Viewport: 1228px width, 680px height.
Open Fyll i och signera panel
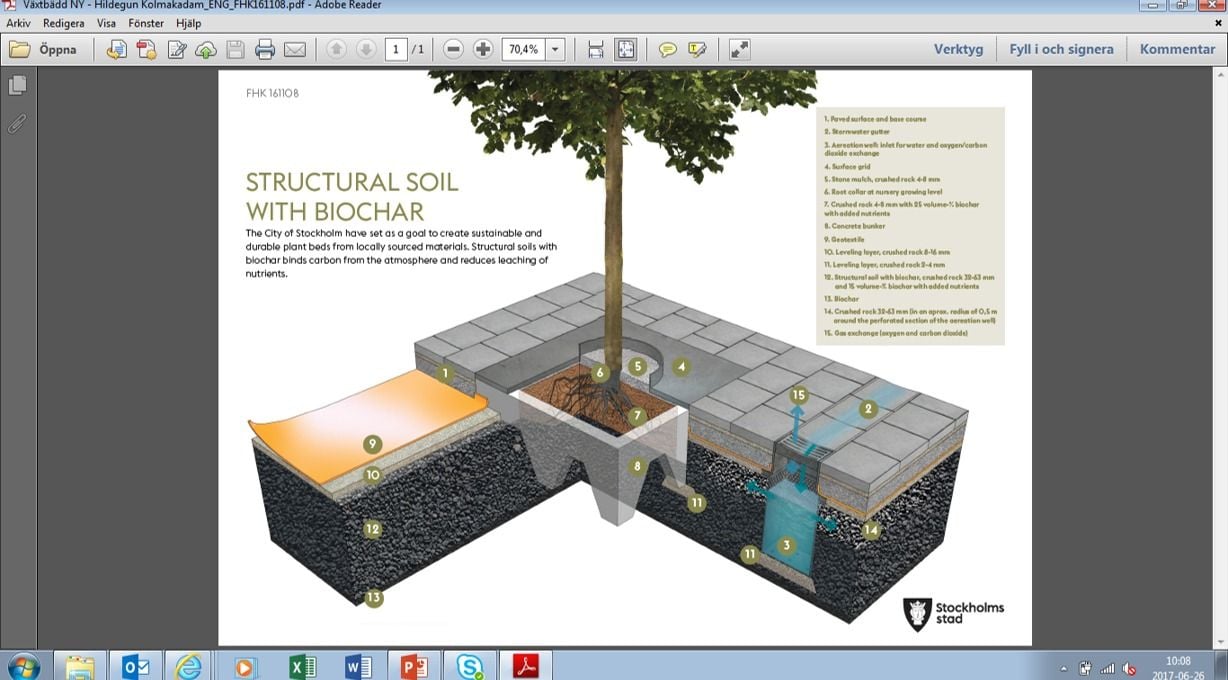pos(1061,49)
